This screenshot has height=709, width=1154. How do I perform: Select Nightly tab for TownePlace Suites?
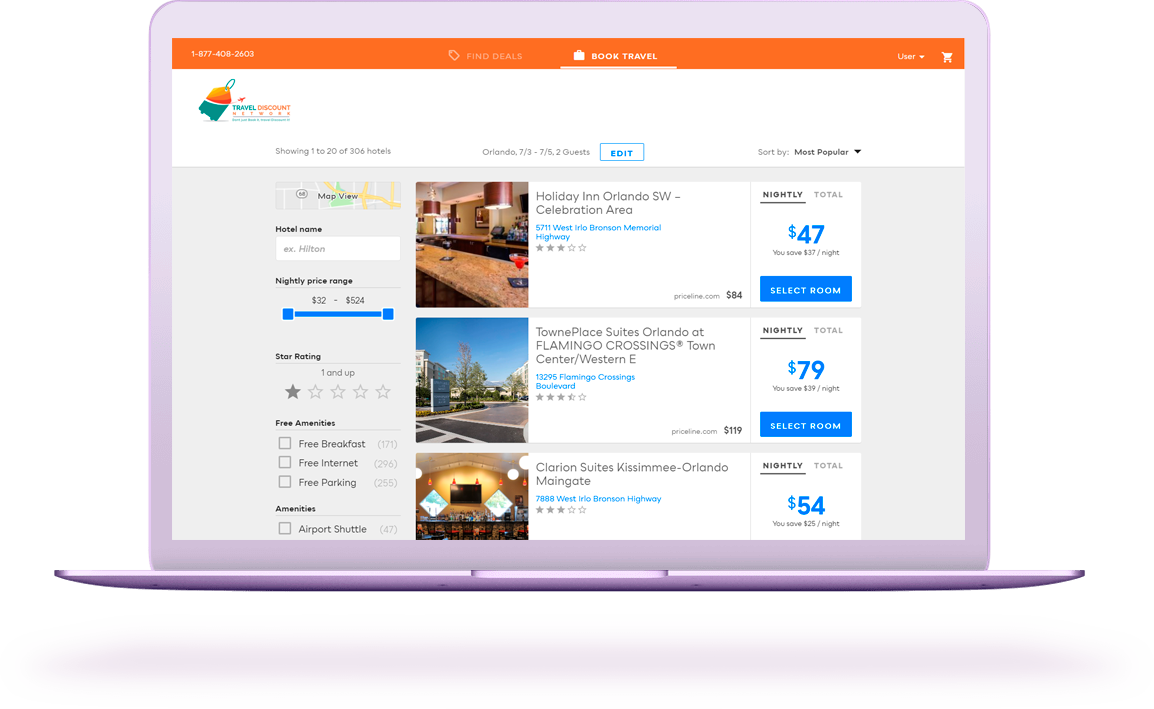(x=782, y=331)
